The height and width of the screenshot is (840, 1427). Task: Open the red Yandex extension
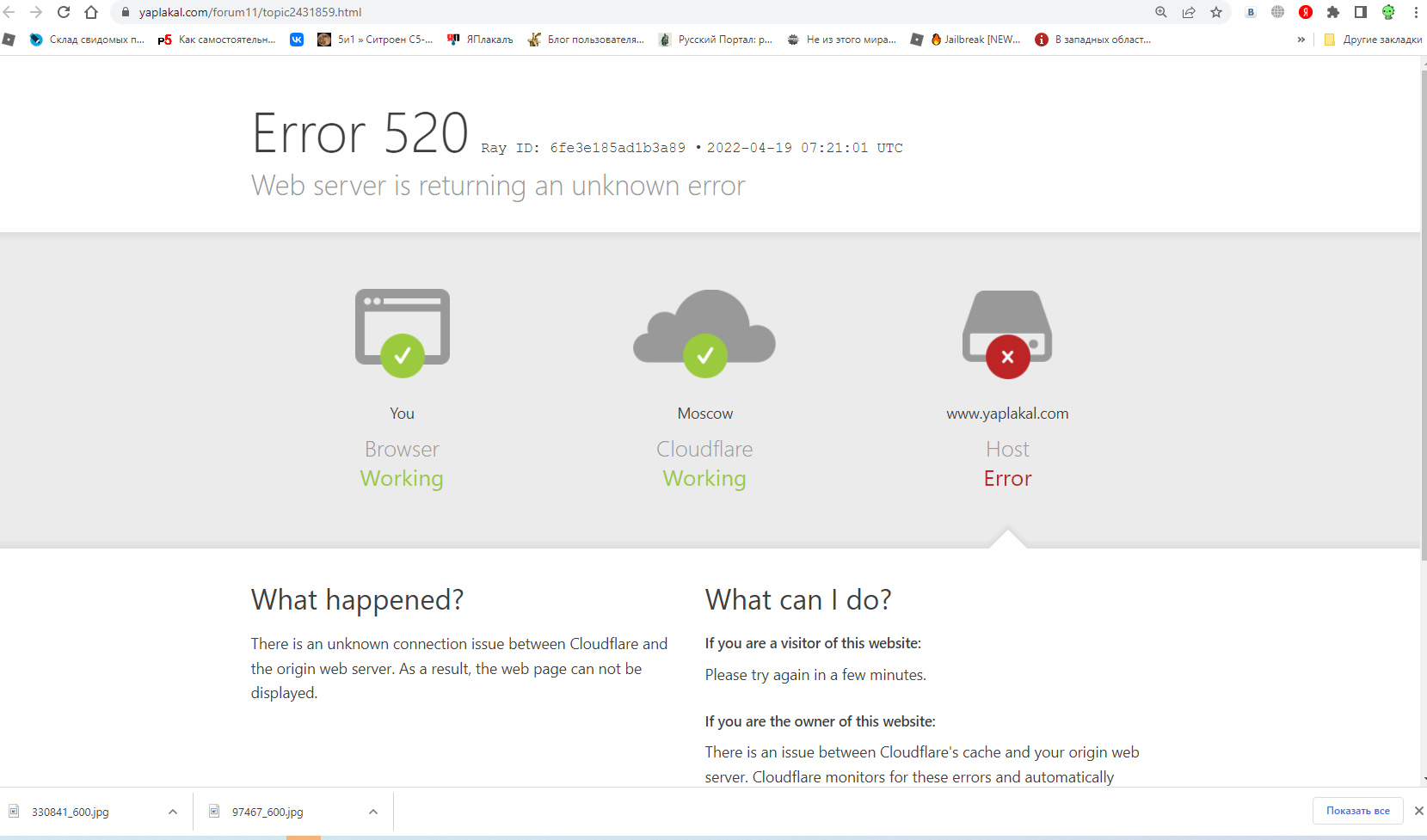tap(1306, 12)
